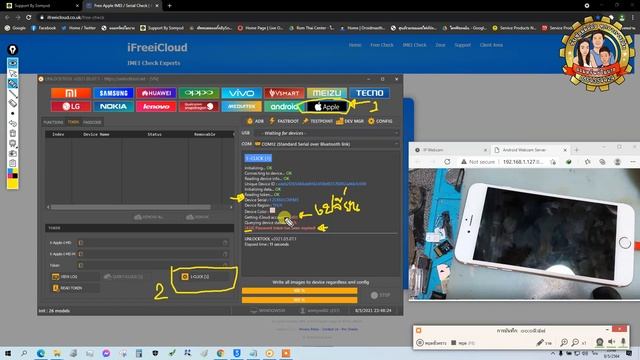The height and width of the screenshot is (360, 640).
Task: Select the MediaTek brand tile
Action: [x=242, y=107]
